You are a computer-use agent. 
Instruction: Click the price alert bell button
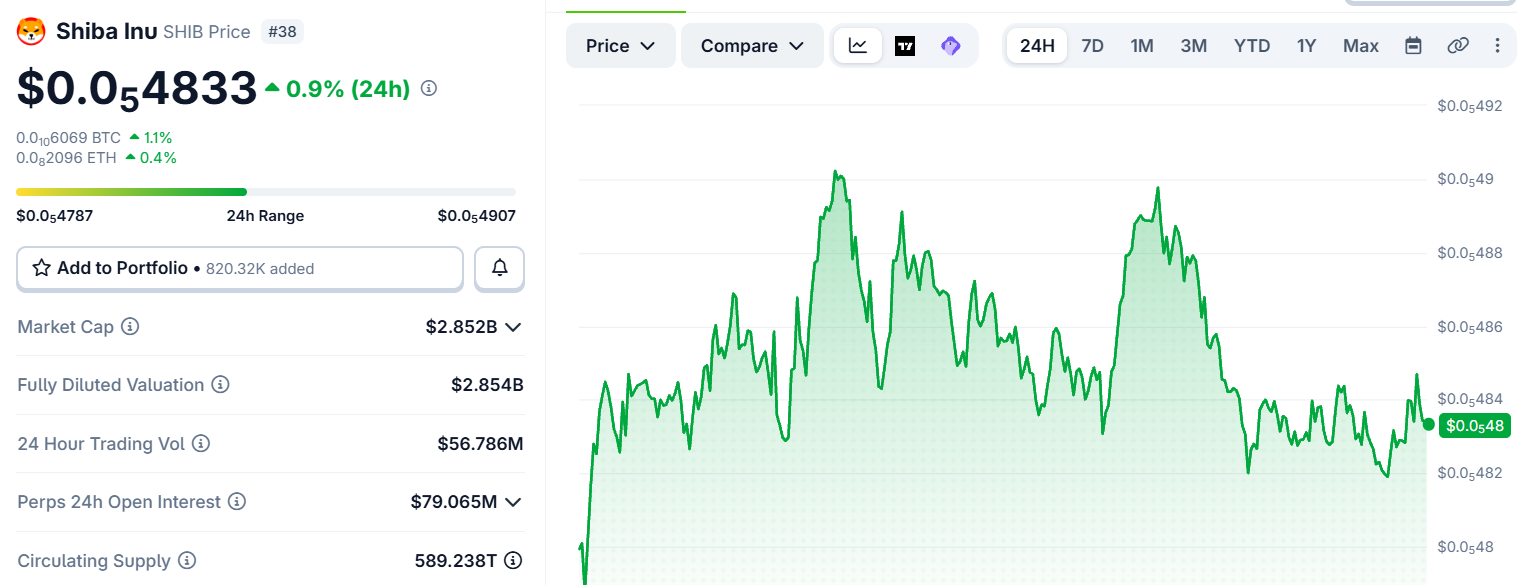pyautogui.click(x=499, y=268)
